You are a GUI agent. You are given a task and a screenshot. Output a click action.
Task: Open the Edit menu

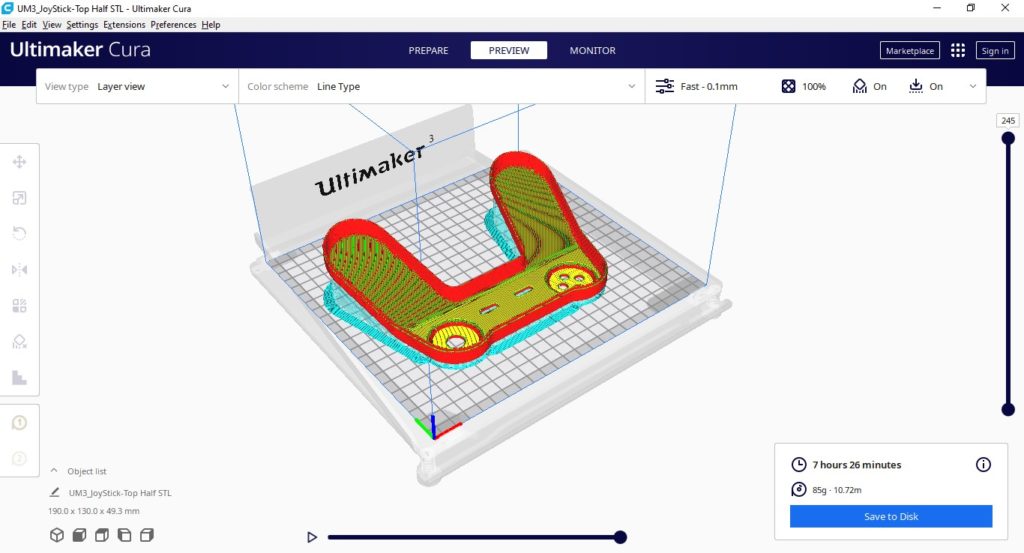[29, 25]
